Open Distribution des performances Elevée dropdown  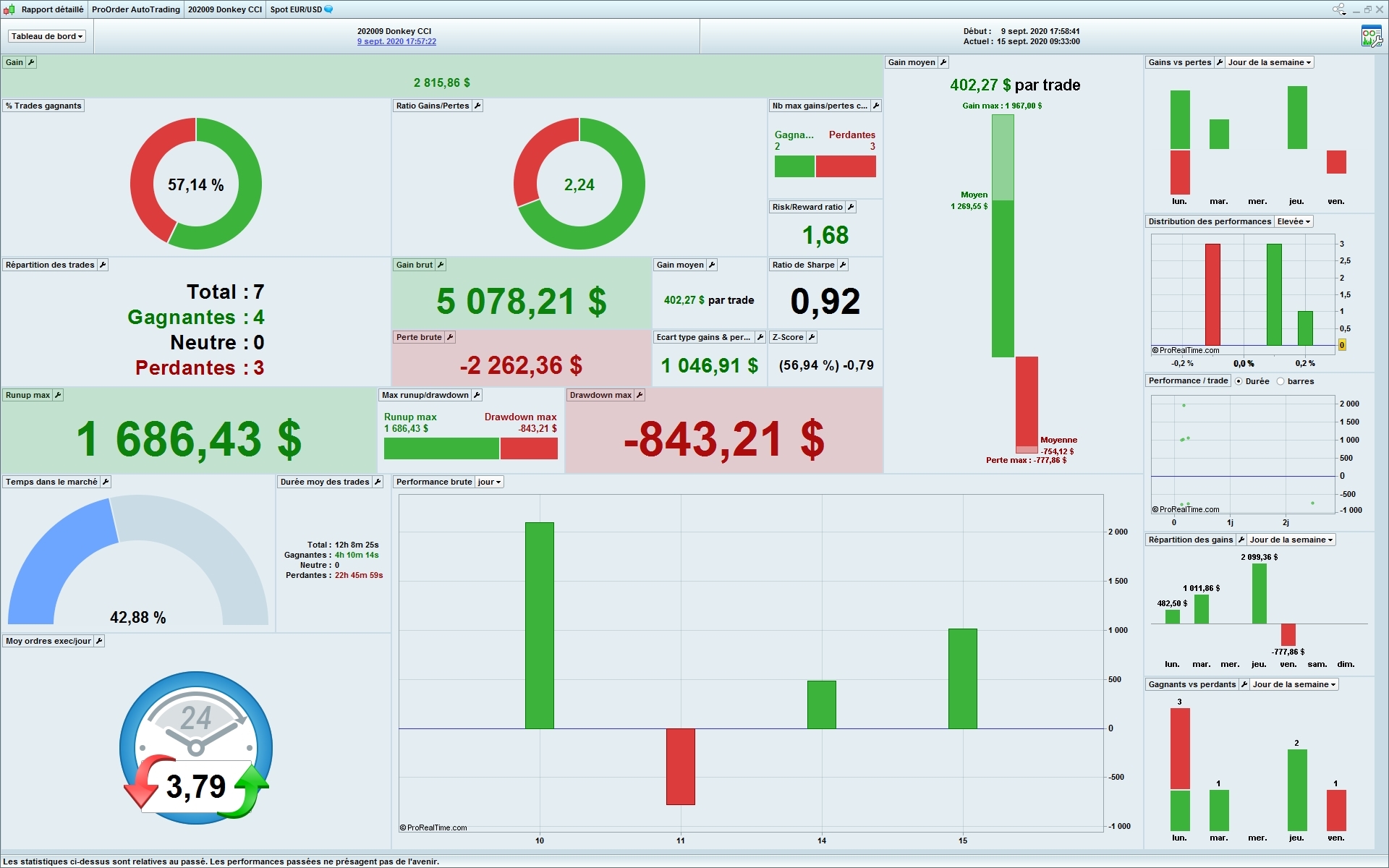click(1294, 221)
